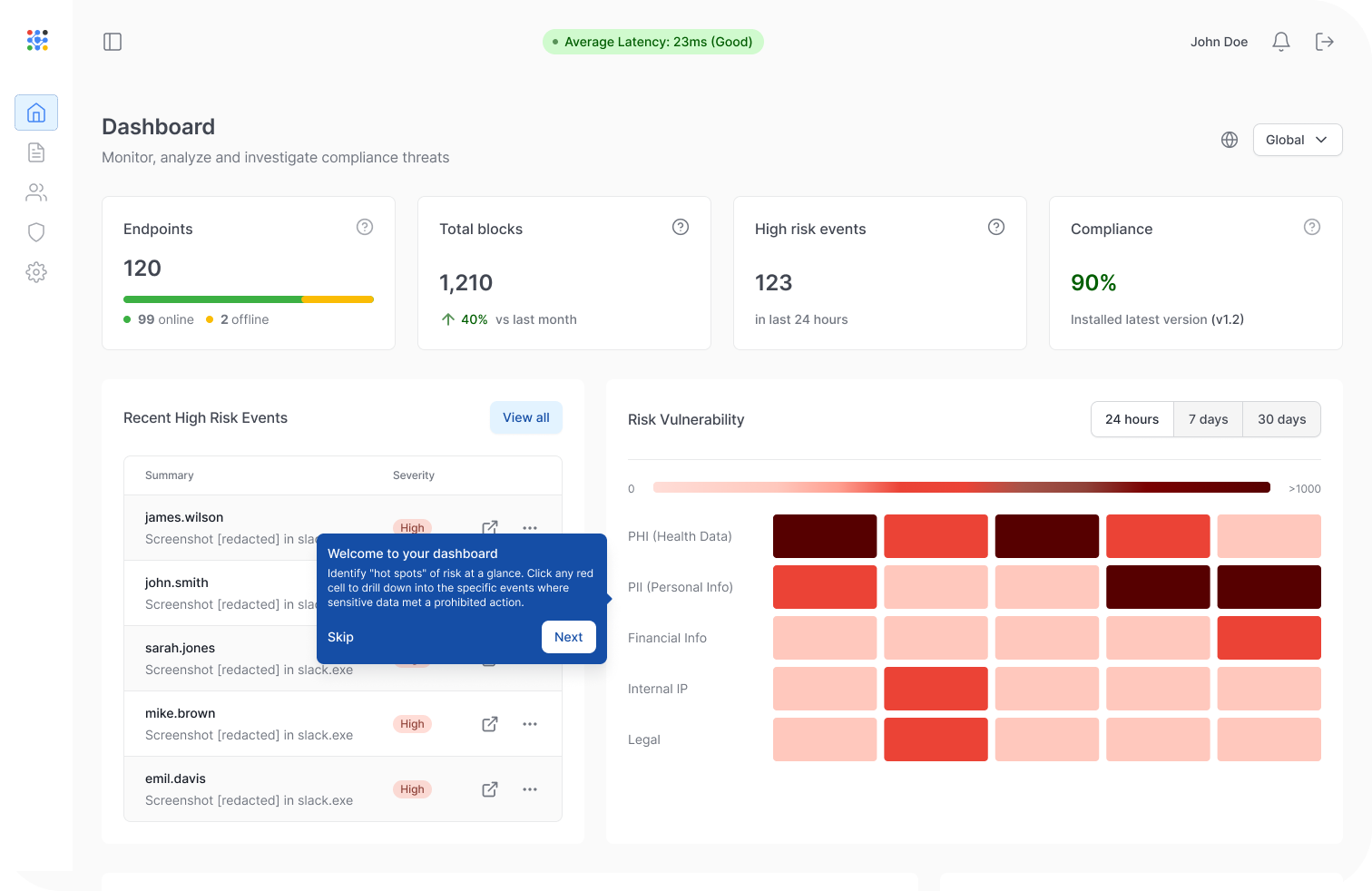The height and width of the screenshot is (891, 1372).
Task: Open the documents page sidebar icon
Action: pyautogui.click(x=36, y=152)
